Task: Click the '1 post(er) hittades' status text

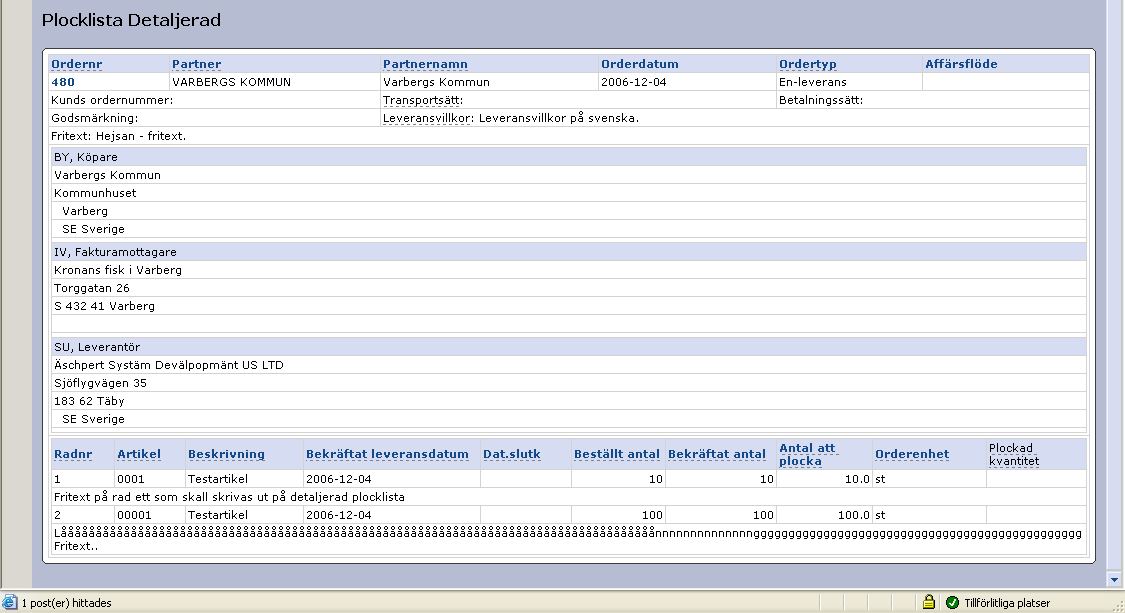Action: 67,603
